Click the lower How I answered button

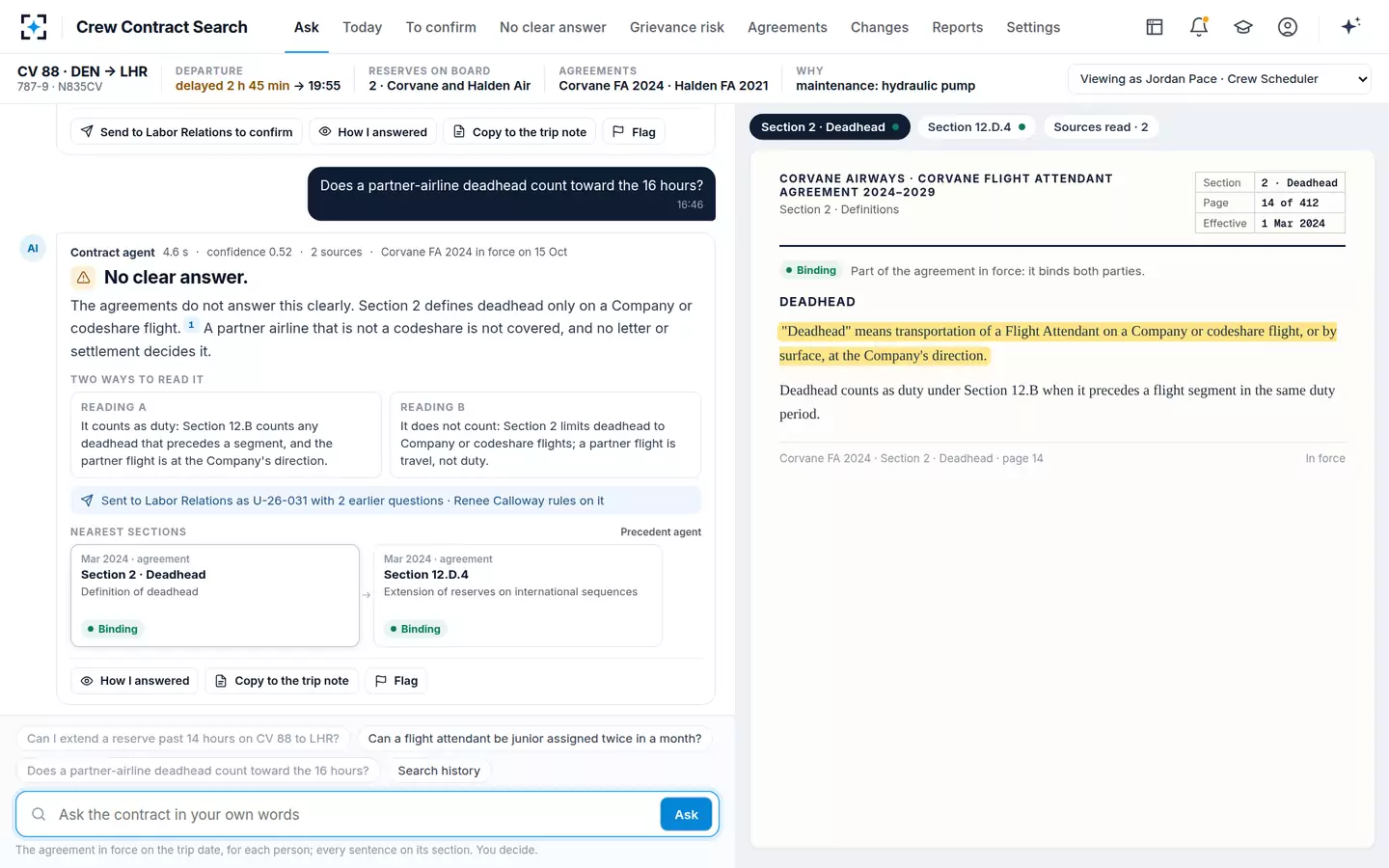point(135,681)
